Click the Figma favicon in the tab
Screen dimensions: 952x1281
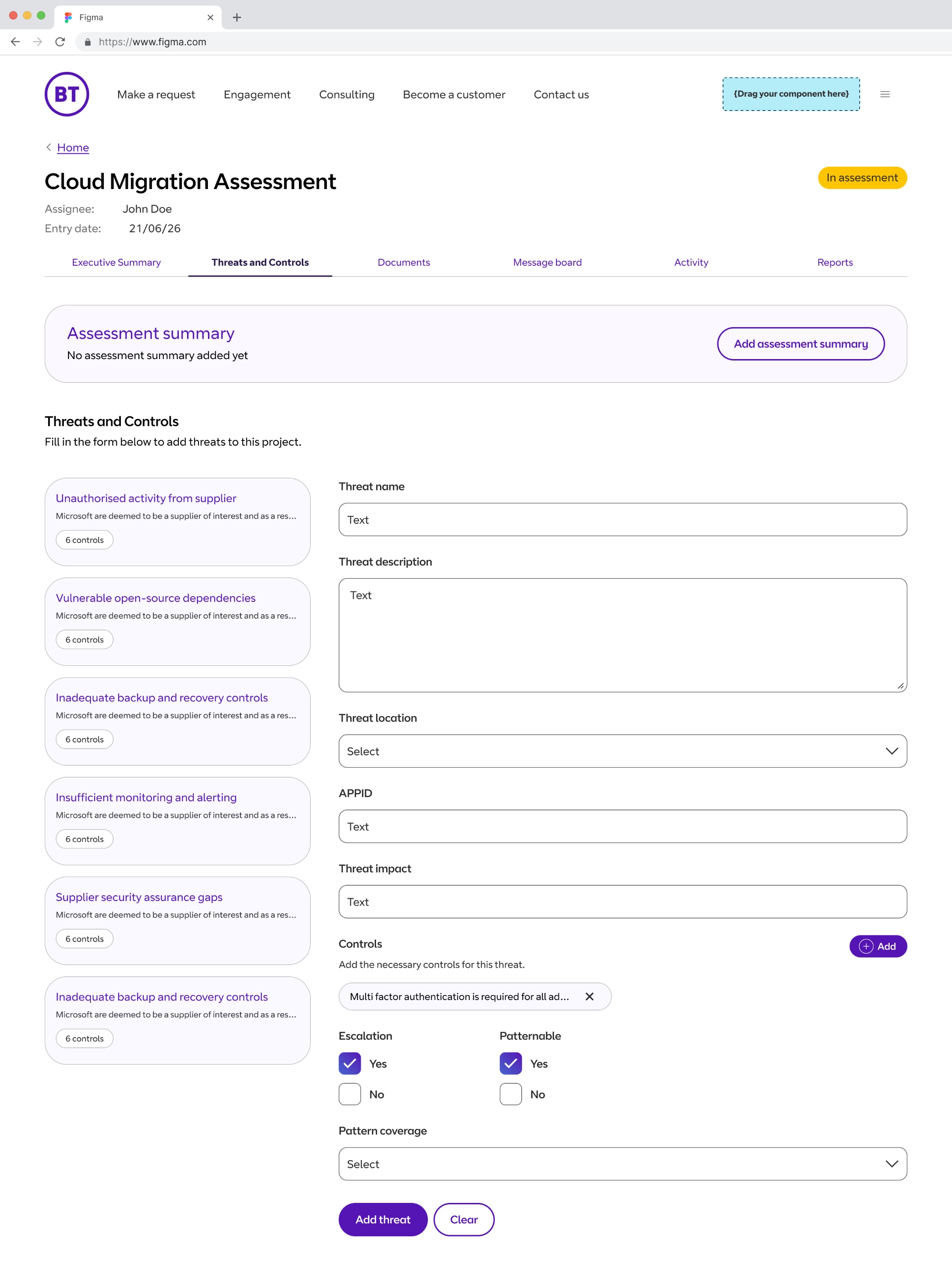pyautogui.click(x=68, y=17)
